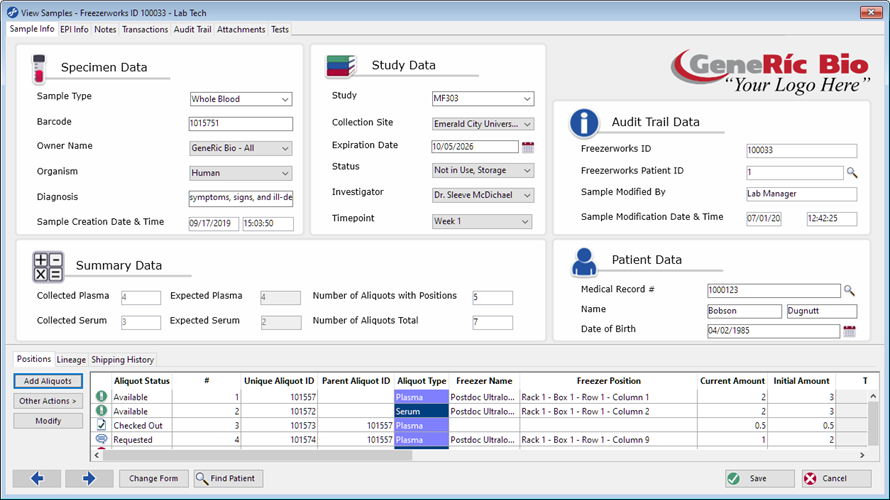Open the Study dropdown showing MF303
The height and width of the screenshot is (500, 890).
pyautogui.click(x=527, y=99)
